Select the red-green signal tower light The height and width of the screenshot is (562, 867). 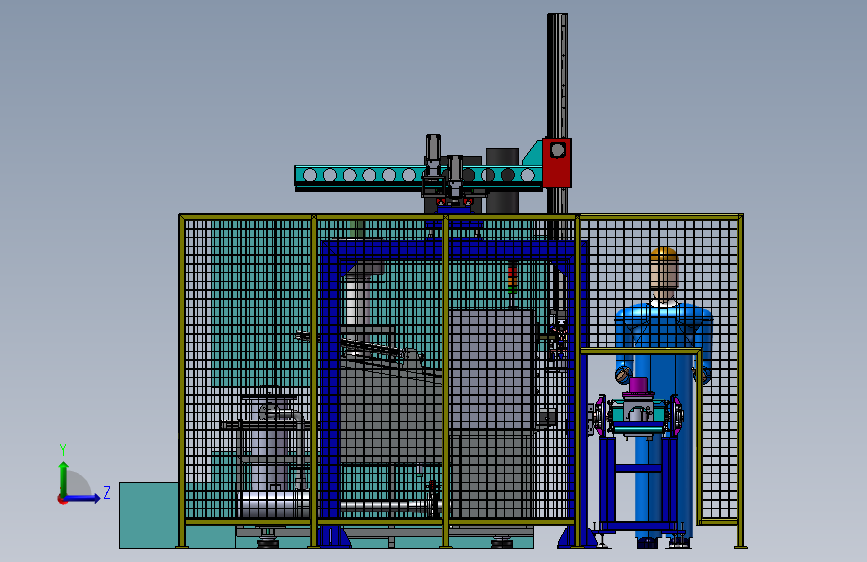[513, 279]
